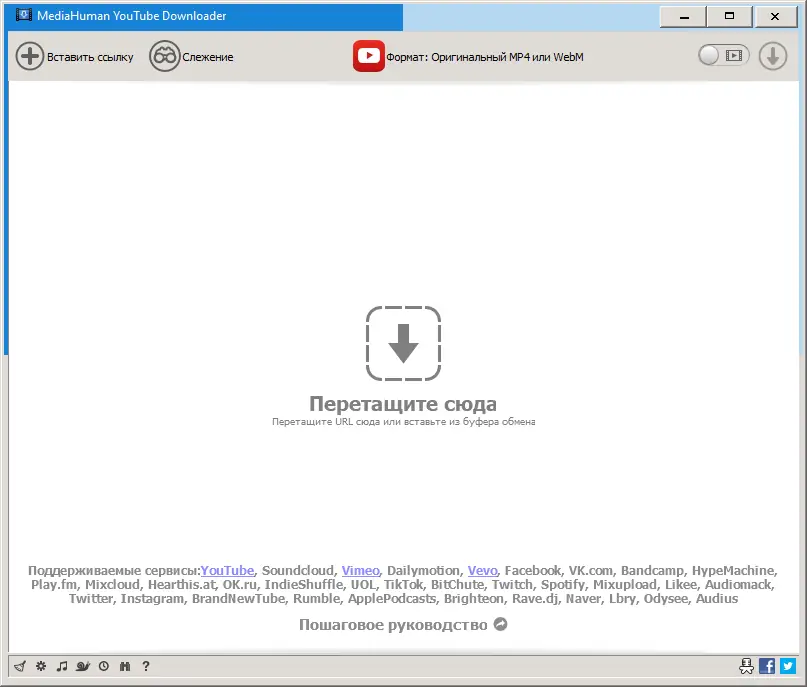807x687 pixels.
Task: Click the red YouTube logo in toolbar
Action: (369, 56)
